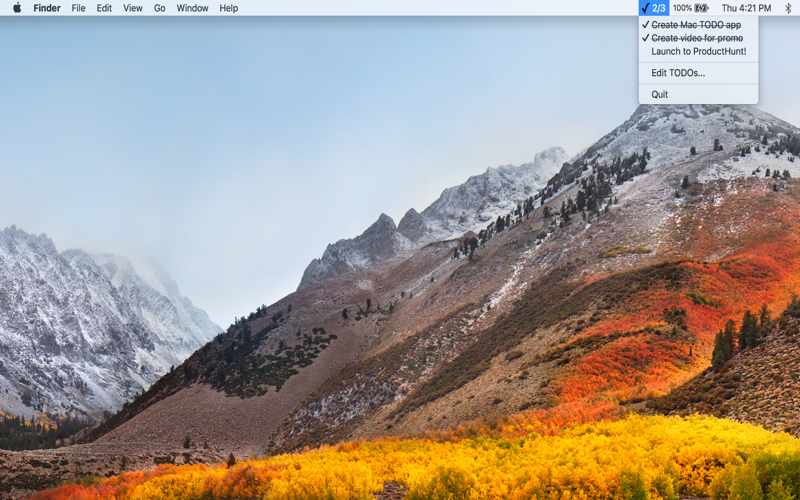Screen dimensions: 800x500
Task: Click the Bluetooth status icon
Action: pyautogui.click(x=787, y=8)
